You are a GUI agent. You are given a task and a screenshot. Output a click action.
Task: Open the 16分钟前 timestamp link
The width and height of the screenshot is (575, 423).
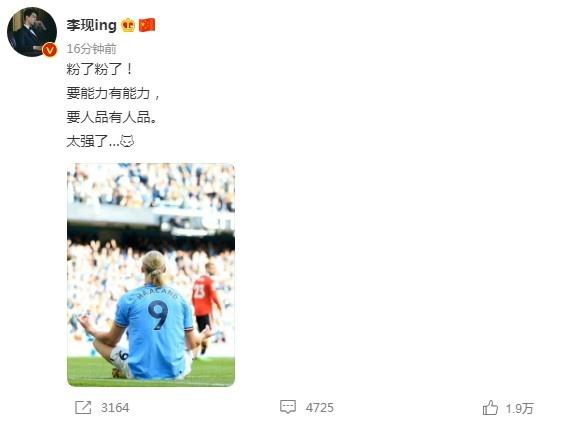click(x=92, y=49)
